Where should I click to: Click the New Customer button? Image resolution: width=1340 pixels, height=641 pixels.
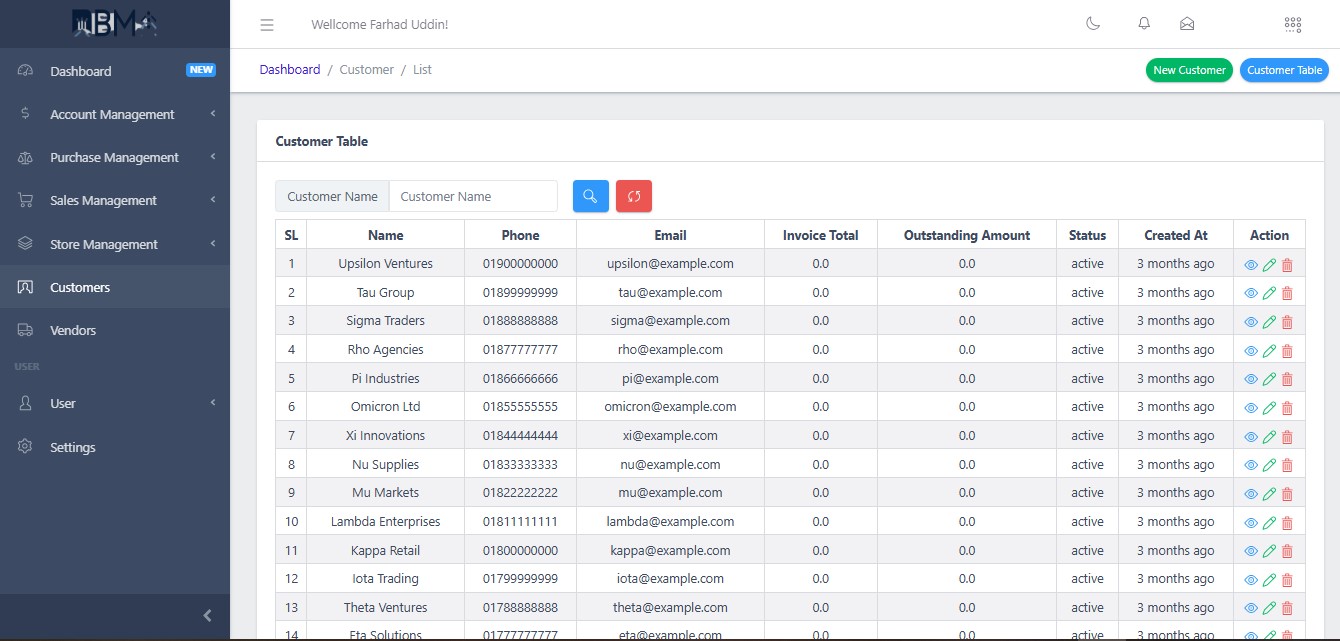[x=1189, y=70]
